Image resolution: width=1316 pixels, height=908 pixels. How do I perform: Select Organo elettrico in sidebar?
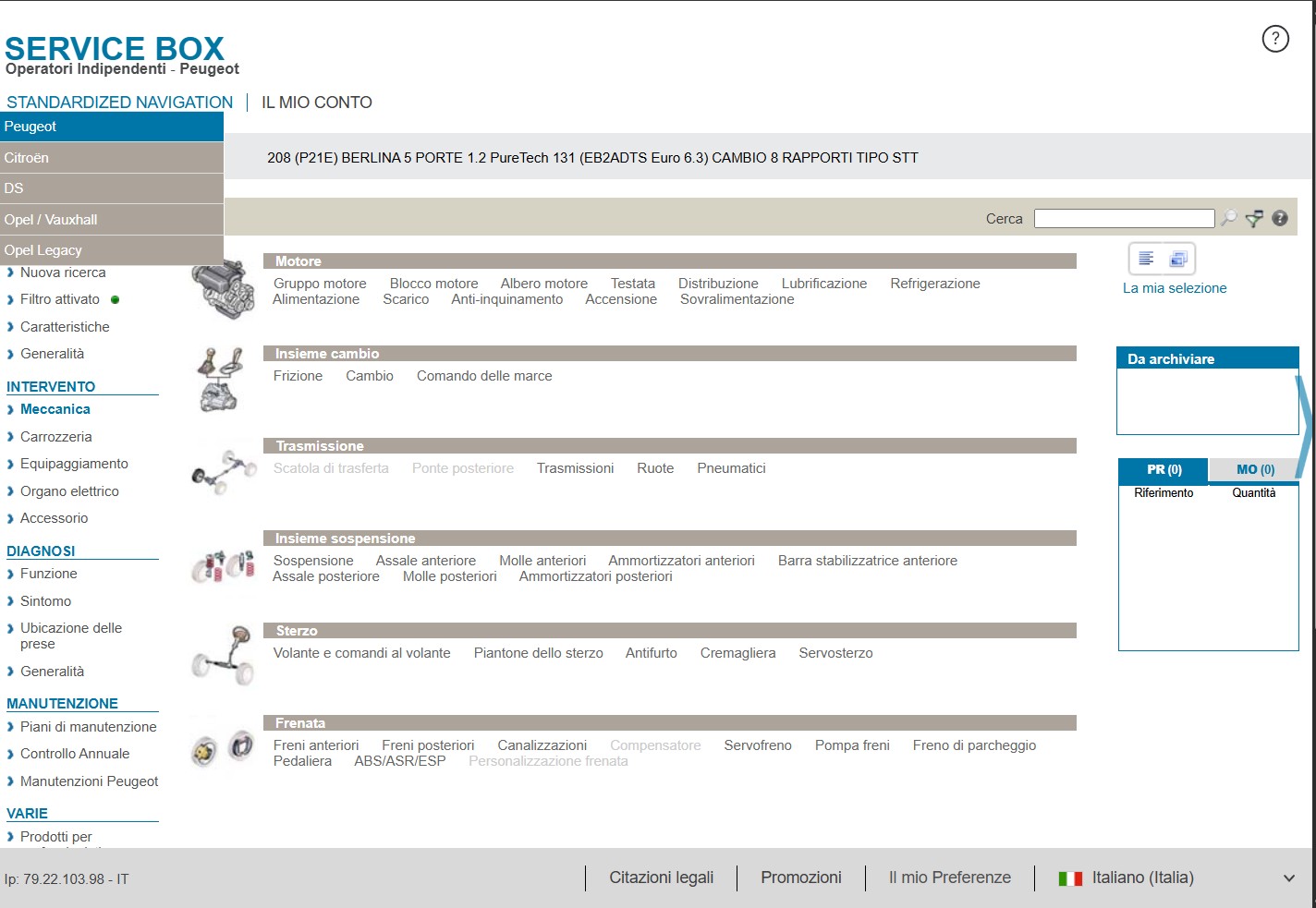tap(69, 491)
